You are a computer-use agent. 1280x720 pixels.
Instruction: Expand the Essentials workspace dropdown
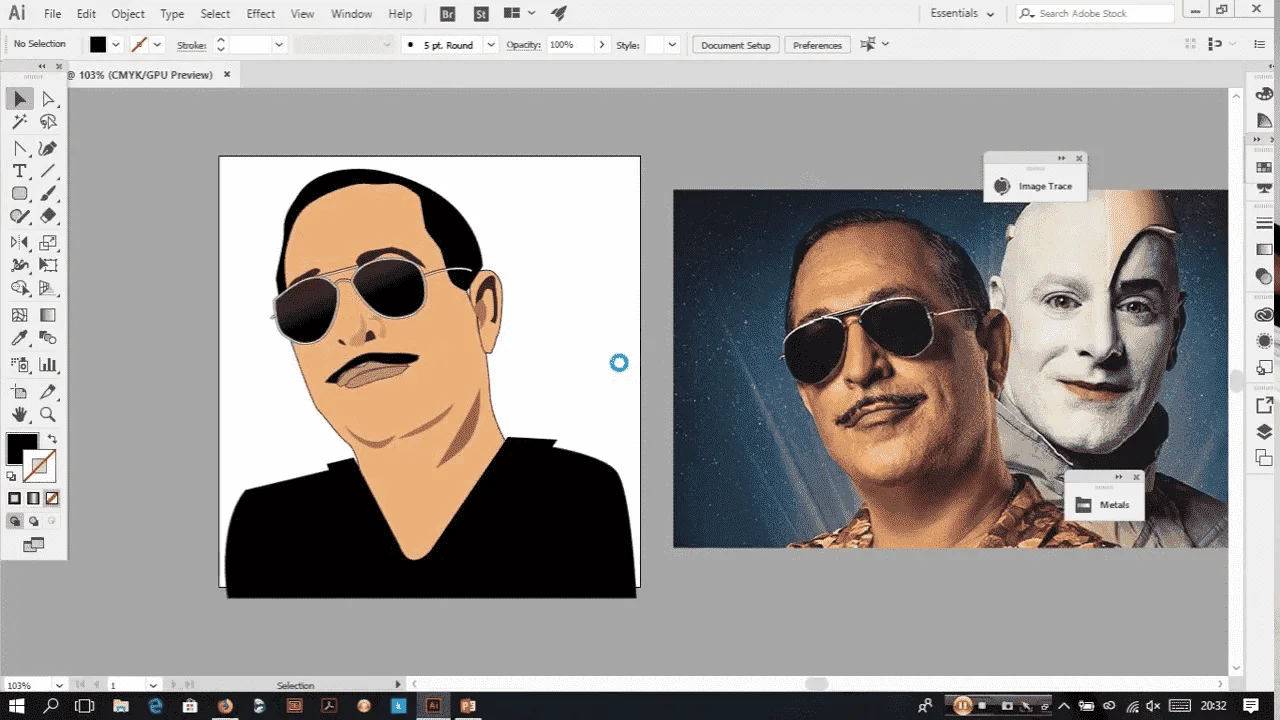point(962,14)
